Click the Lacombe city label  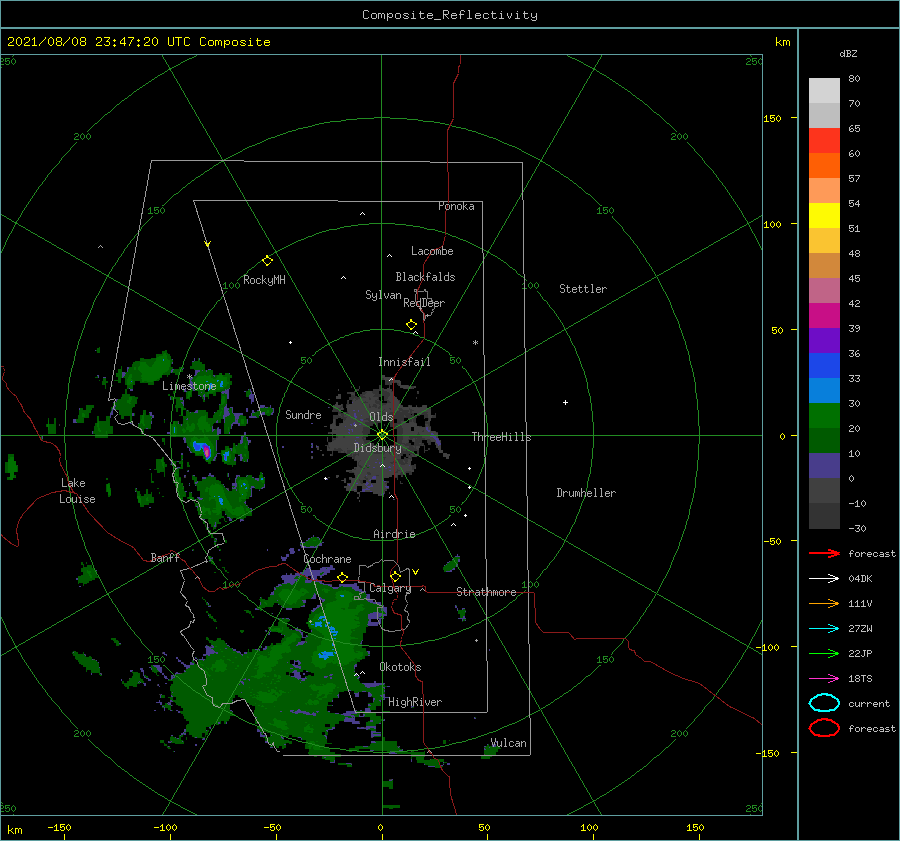click(432, 251)
